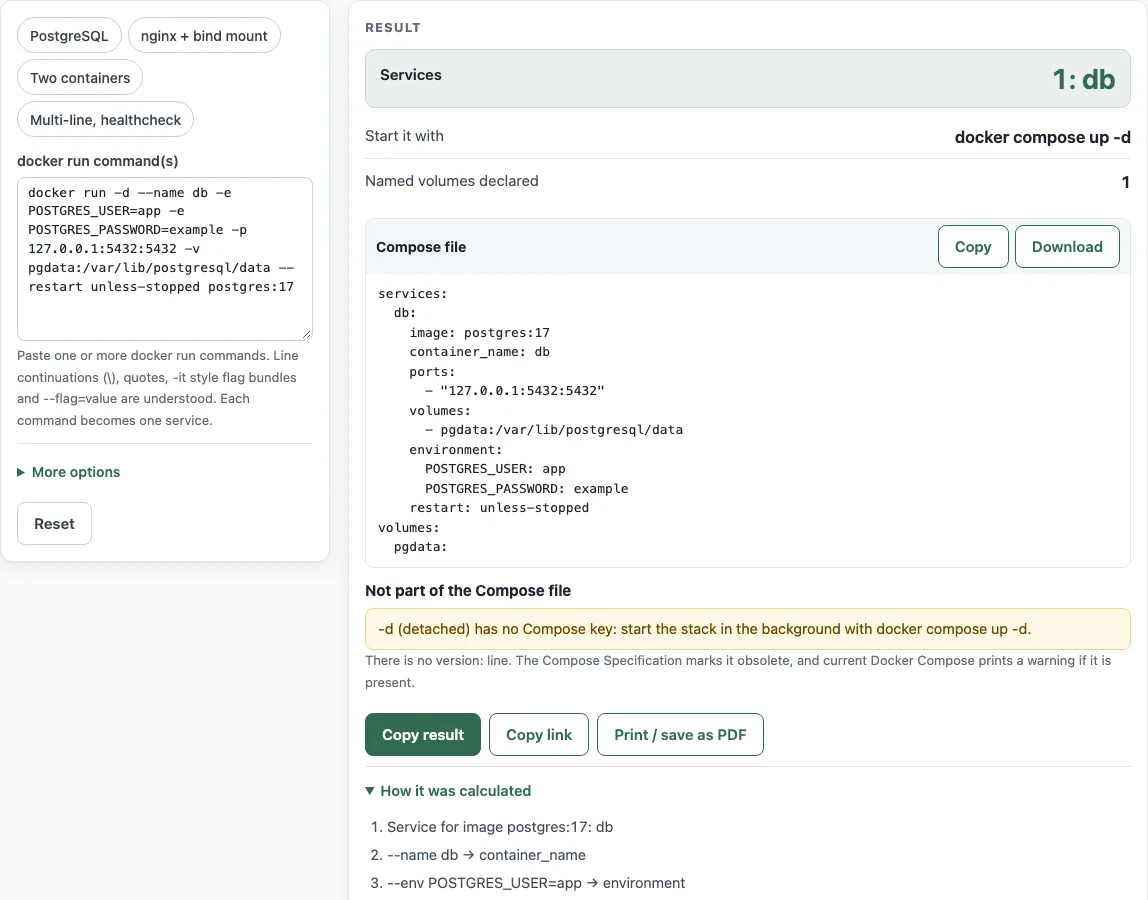Click the '127.0.0.1:5432:5432' port mapping line
1148x900 pixels.
pyautogui.click(x=515, y=391)
